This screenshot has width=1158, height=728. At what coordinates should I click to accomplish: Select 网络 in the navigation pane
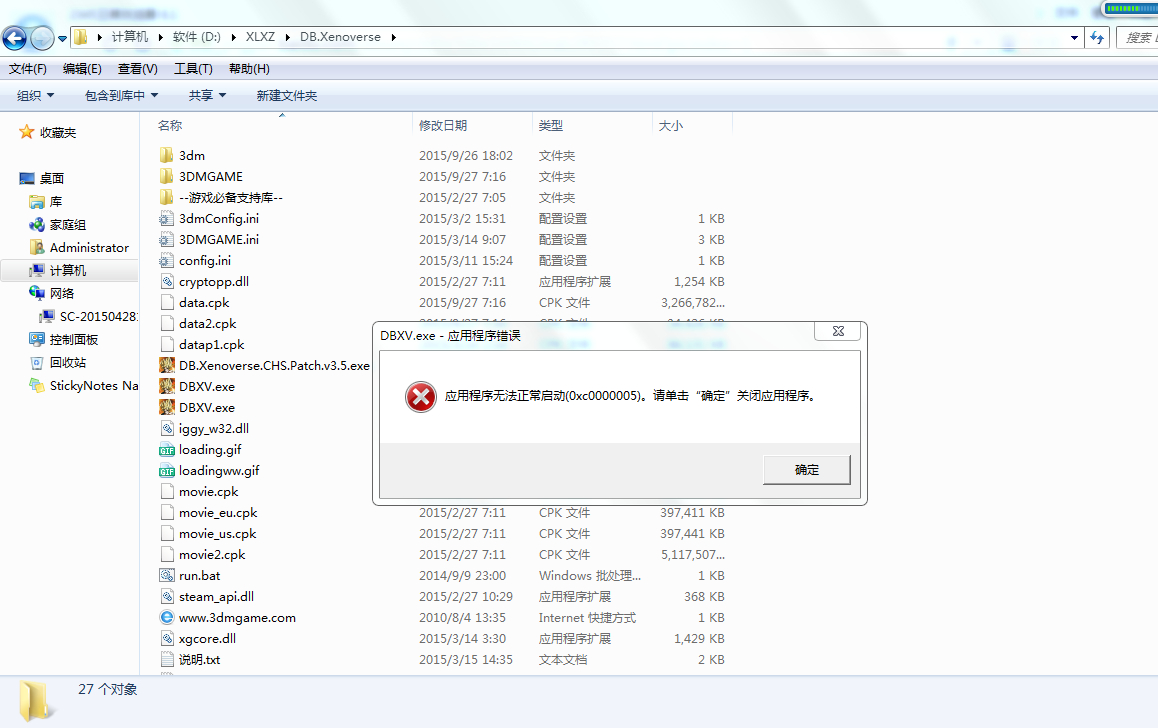coord(62,293)
